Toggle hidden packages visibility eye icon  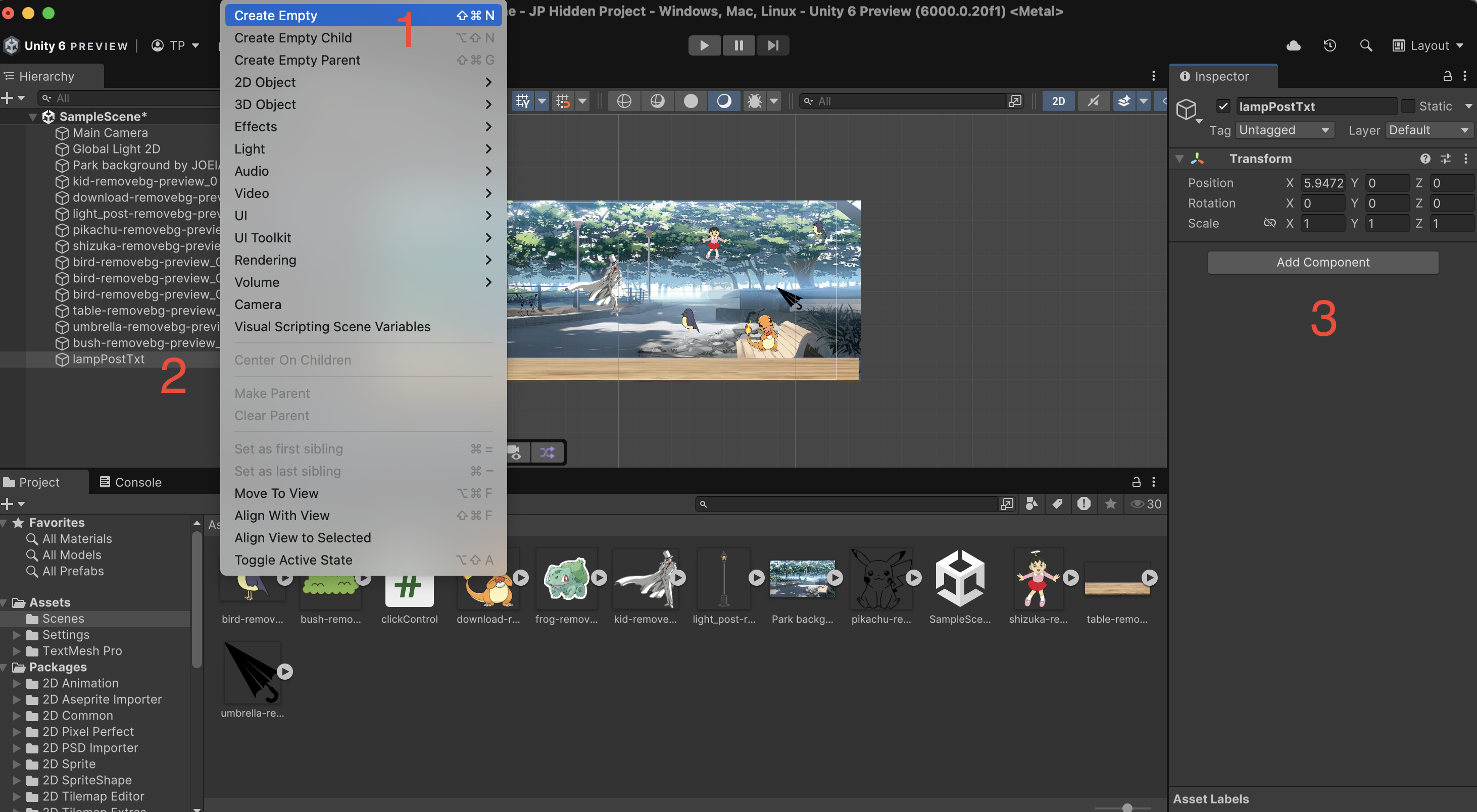pos(1145,503)
